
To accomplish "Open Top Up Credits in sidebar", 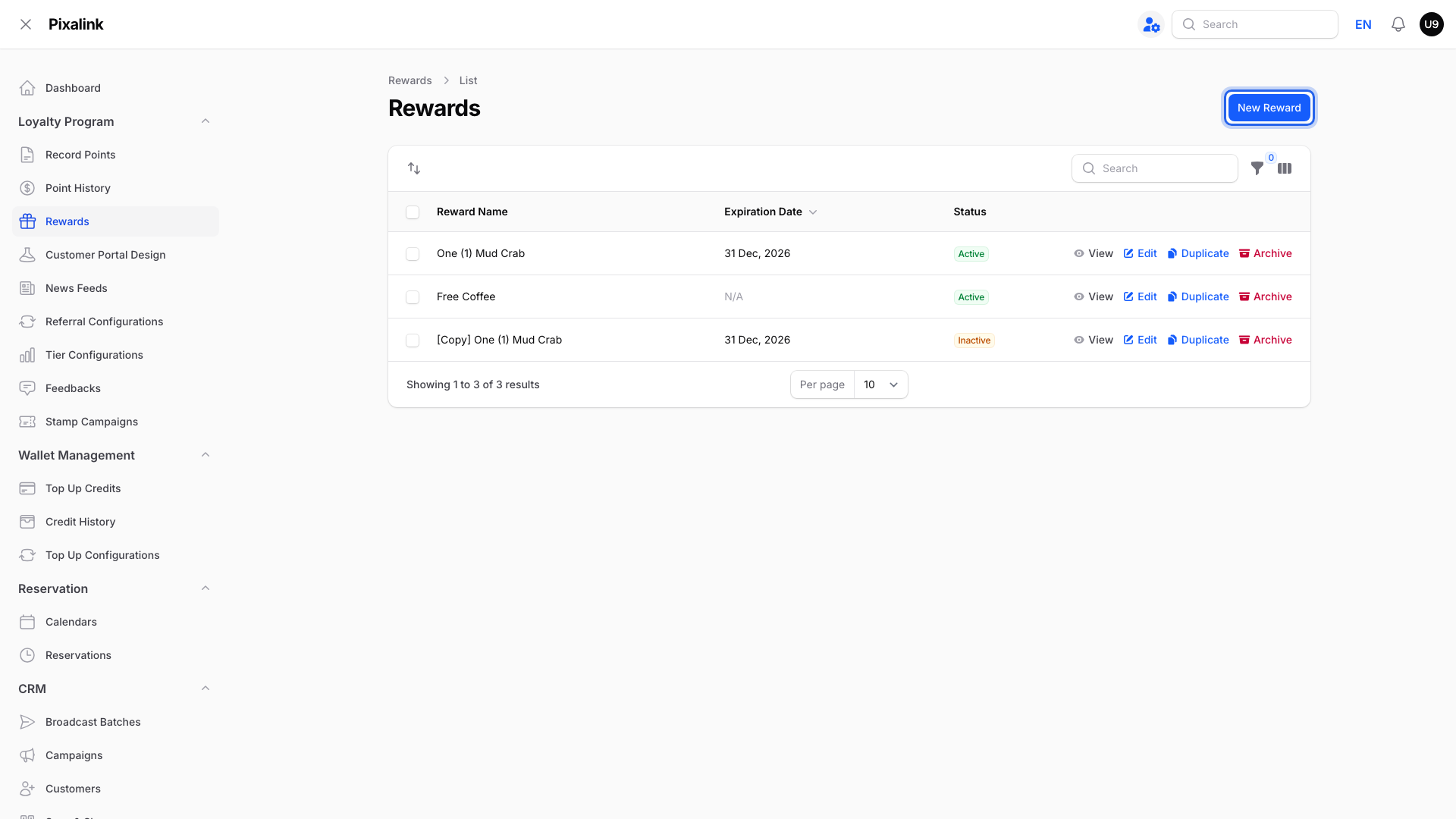I will click(x=115, y=488).
